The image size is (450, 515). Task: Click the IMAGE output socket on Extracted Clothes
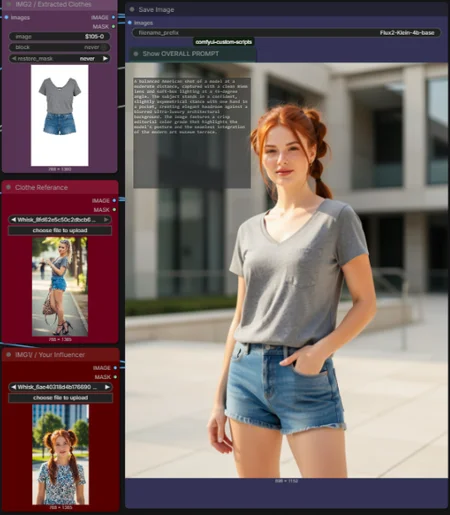click(x=114, y=17)
